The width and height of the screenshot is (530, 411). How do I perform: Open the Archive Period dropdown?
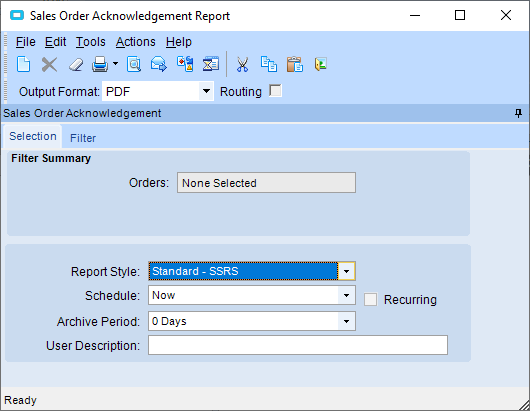tap(346, 321)
